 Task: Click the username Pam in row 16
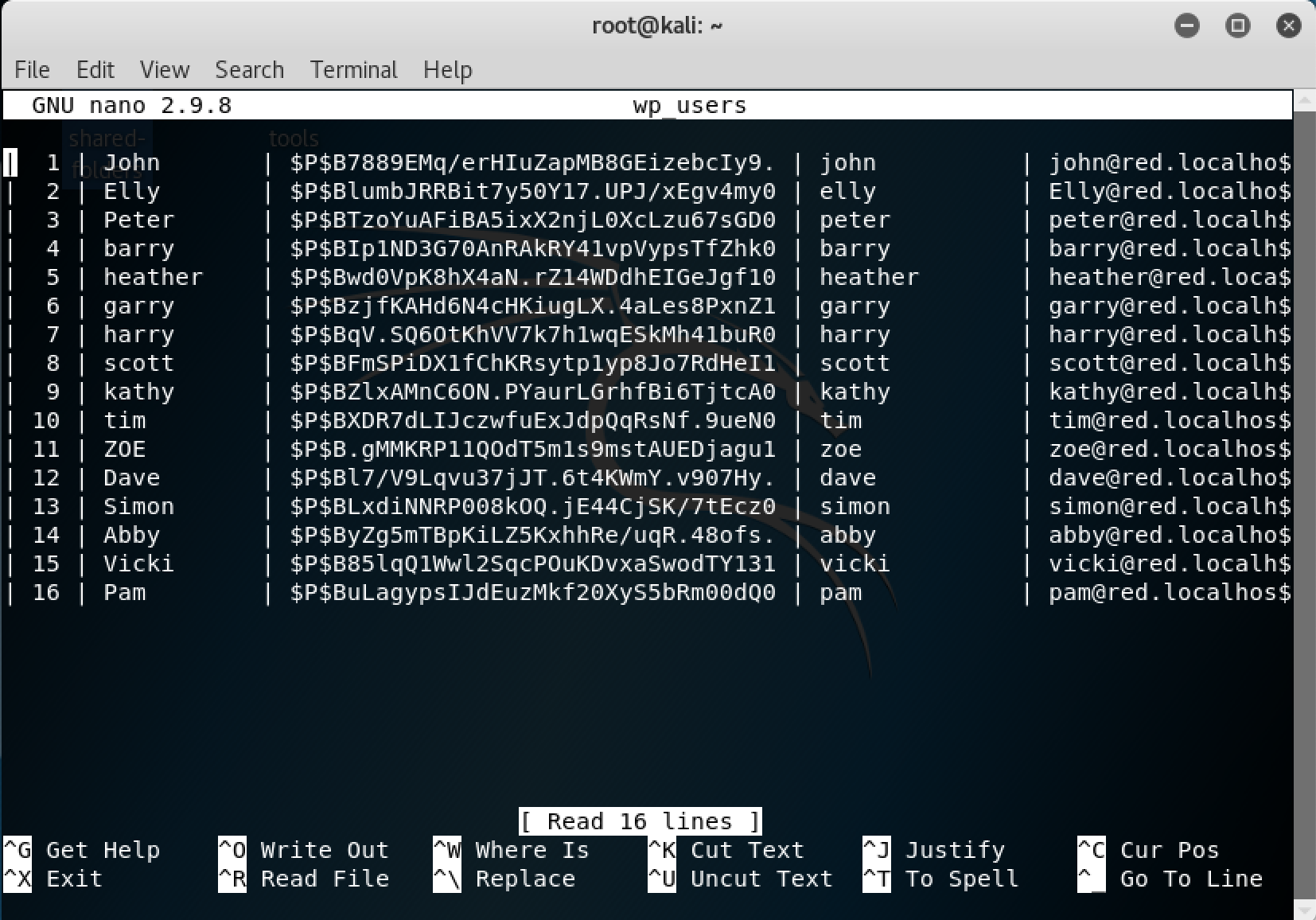point(125,593)
